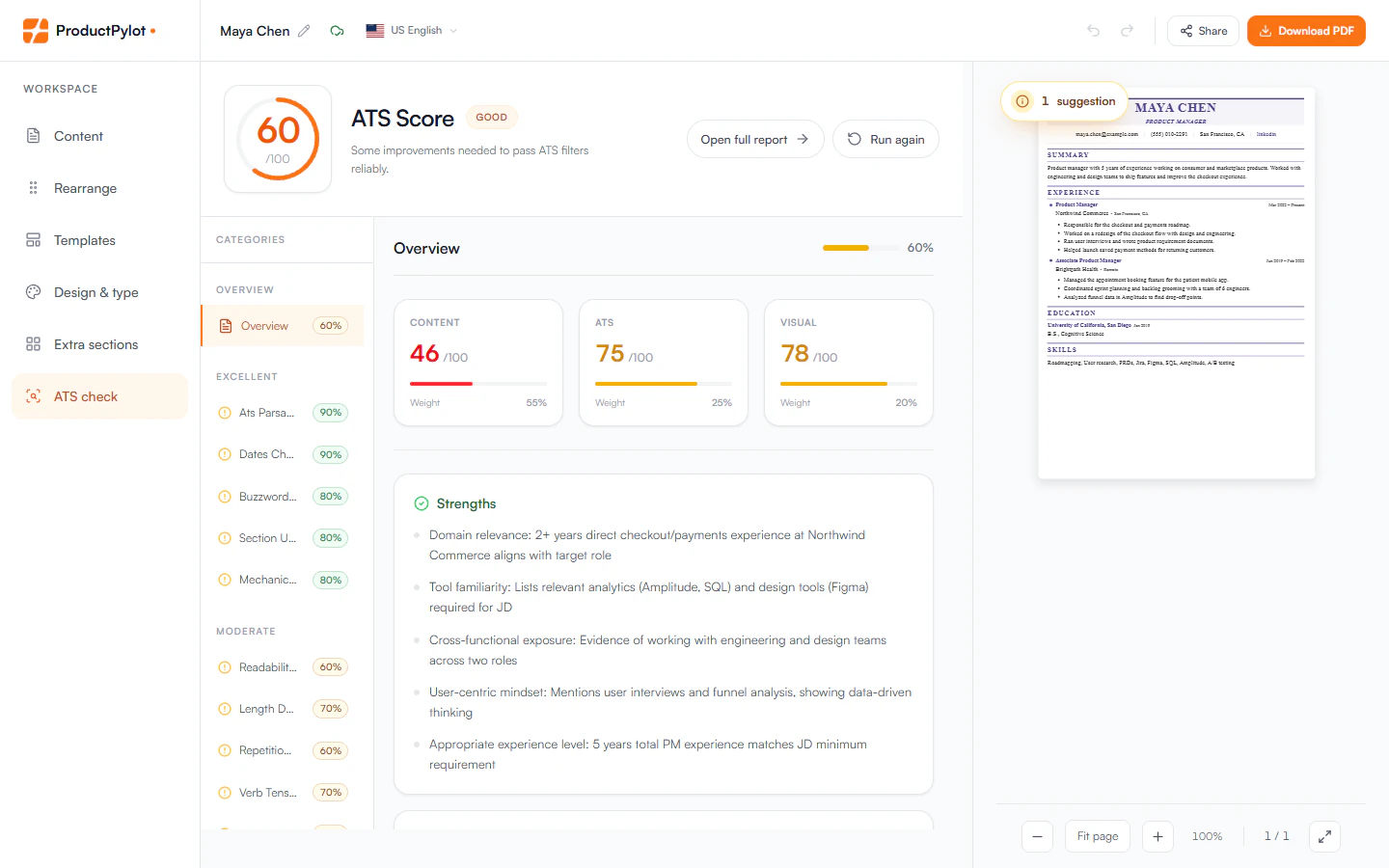
Task: Open the Rearrange workspace section
Action: click(x=99, y=188)
